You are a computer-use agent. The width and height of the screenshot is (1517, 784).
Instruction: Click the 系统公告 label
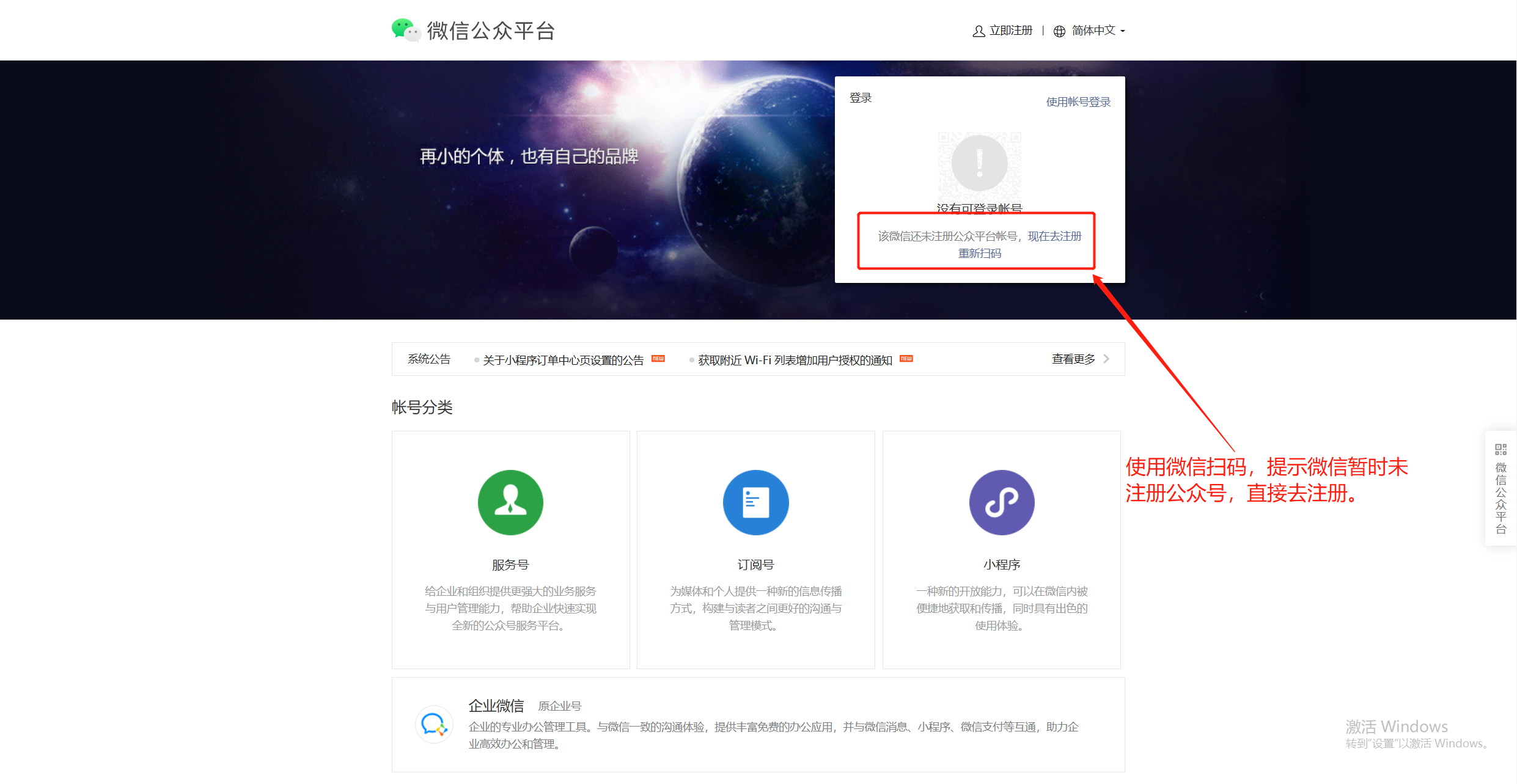429,359
